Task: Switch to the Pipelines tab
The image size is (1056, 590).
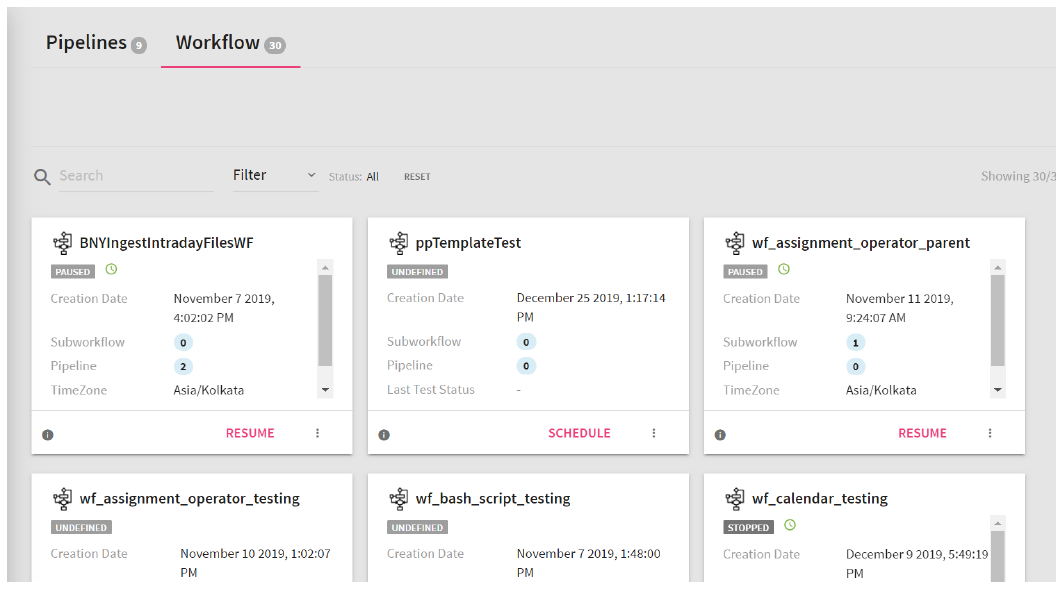Action: tap(95, 43)
